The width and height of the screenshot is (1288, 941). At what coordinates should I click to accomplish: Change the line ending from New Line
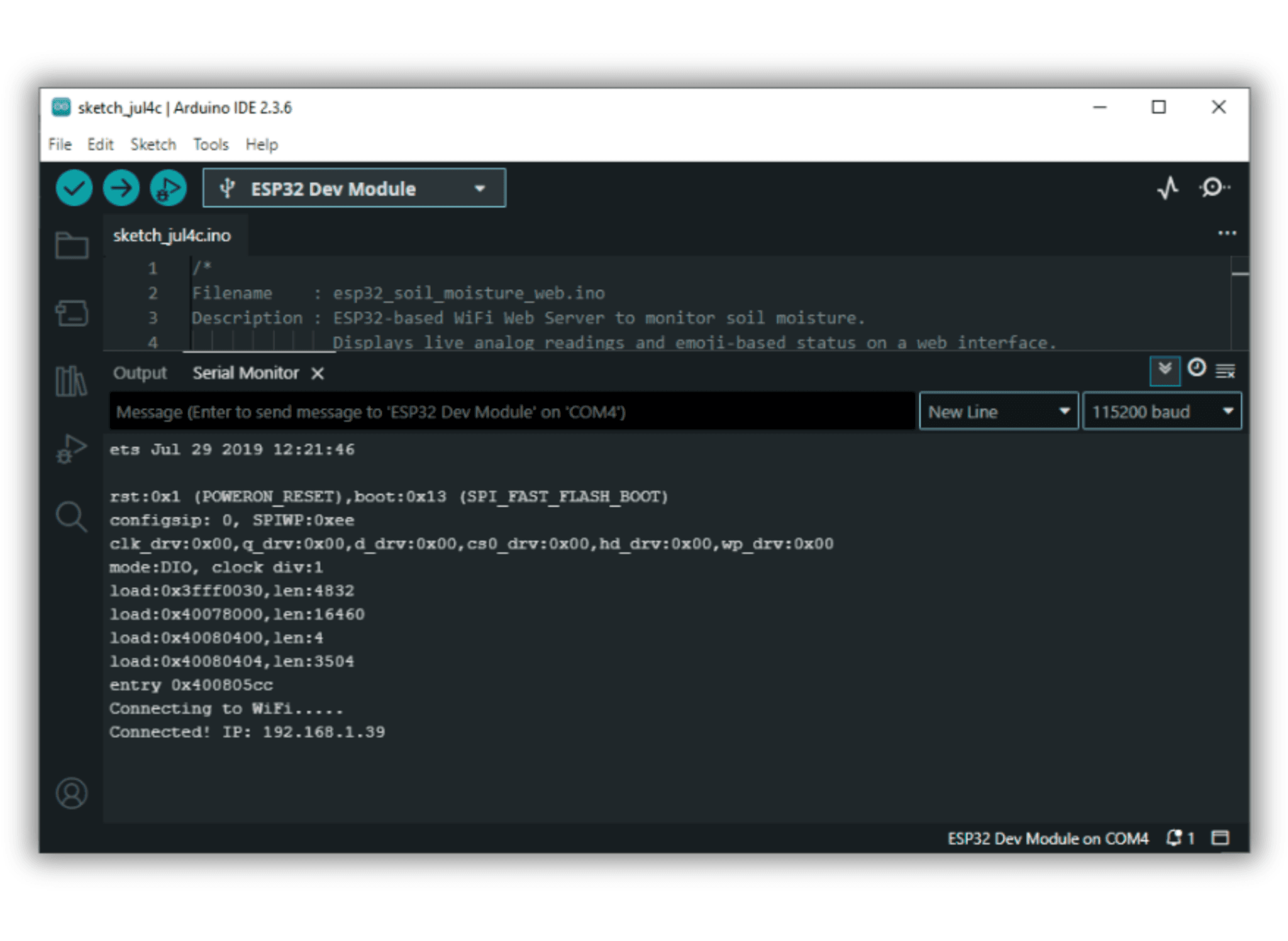pyautogui.click(x=997, y=411)
